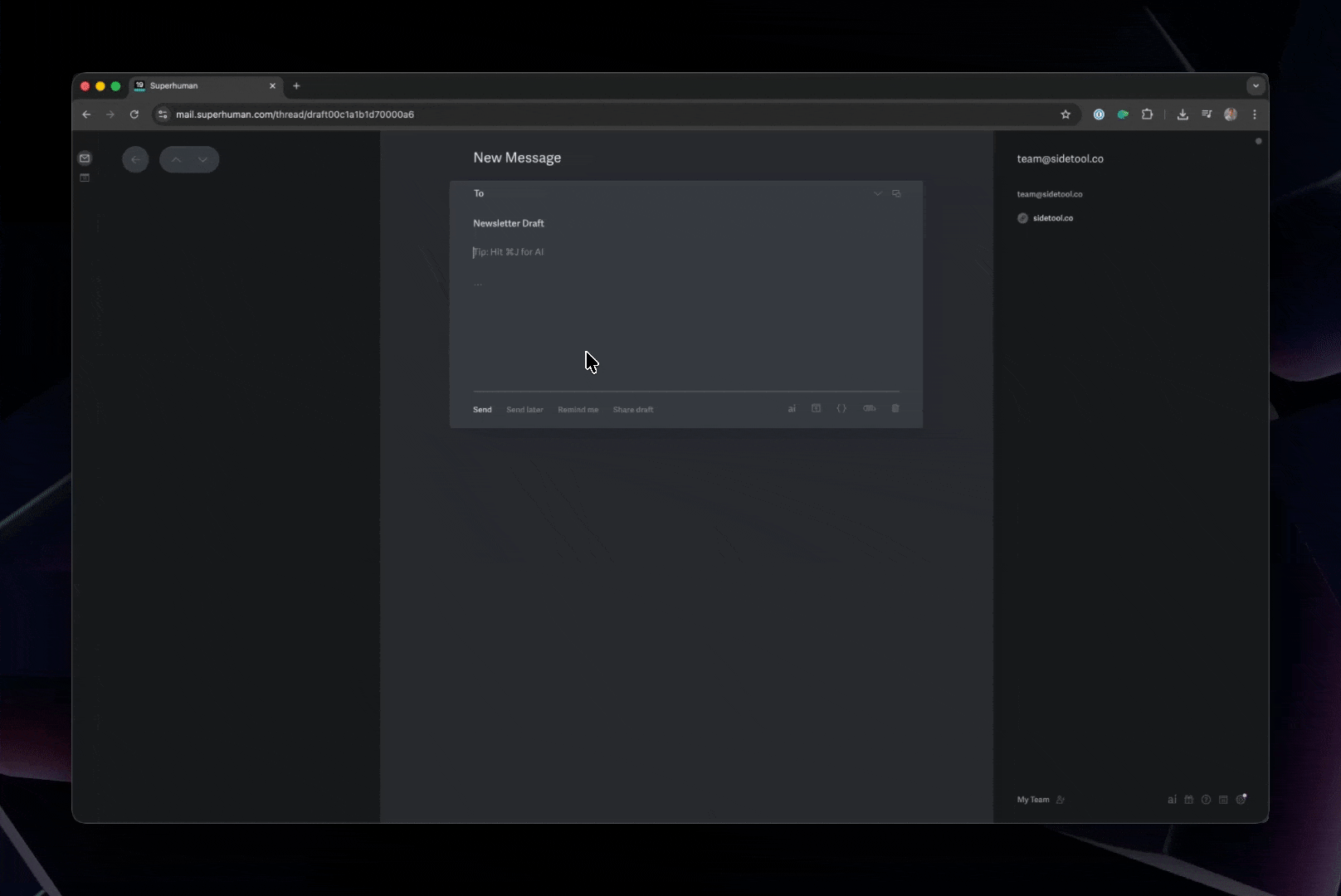Open help with the question mark icon
This screenshot has width=1341, height=896.
[1206, 800]
